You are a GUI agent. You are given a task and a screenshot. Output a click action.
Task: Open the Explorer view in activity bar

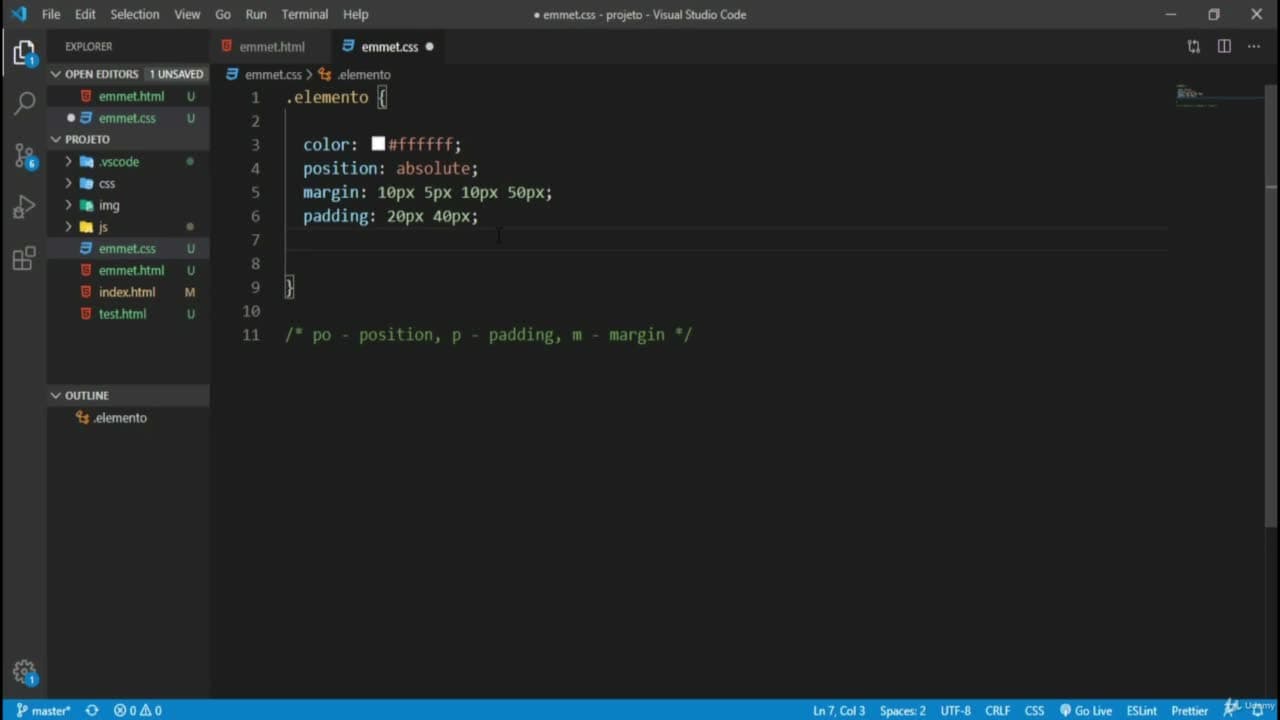(24, 53)
